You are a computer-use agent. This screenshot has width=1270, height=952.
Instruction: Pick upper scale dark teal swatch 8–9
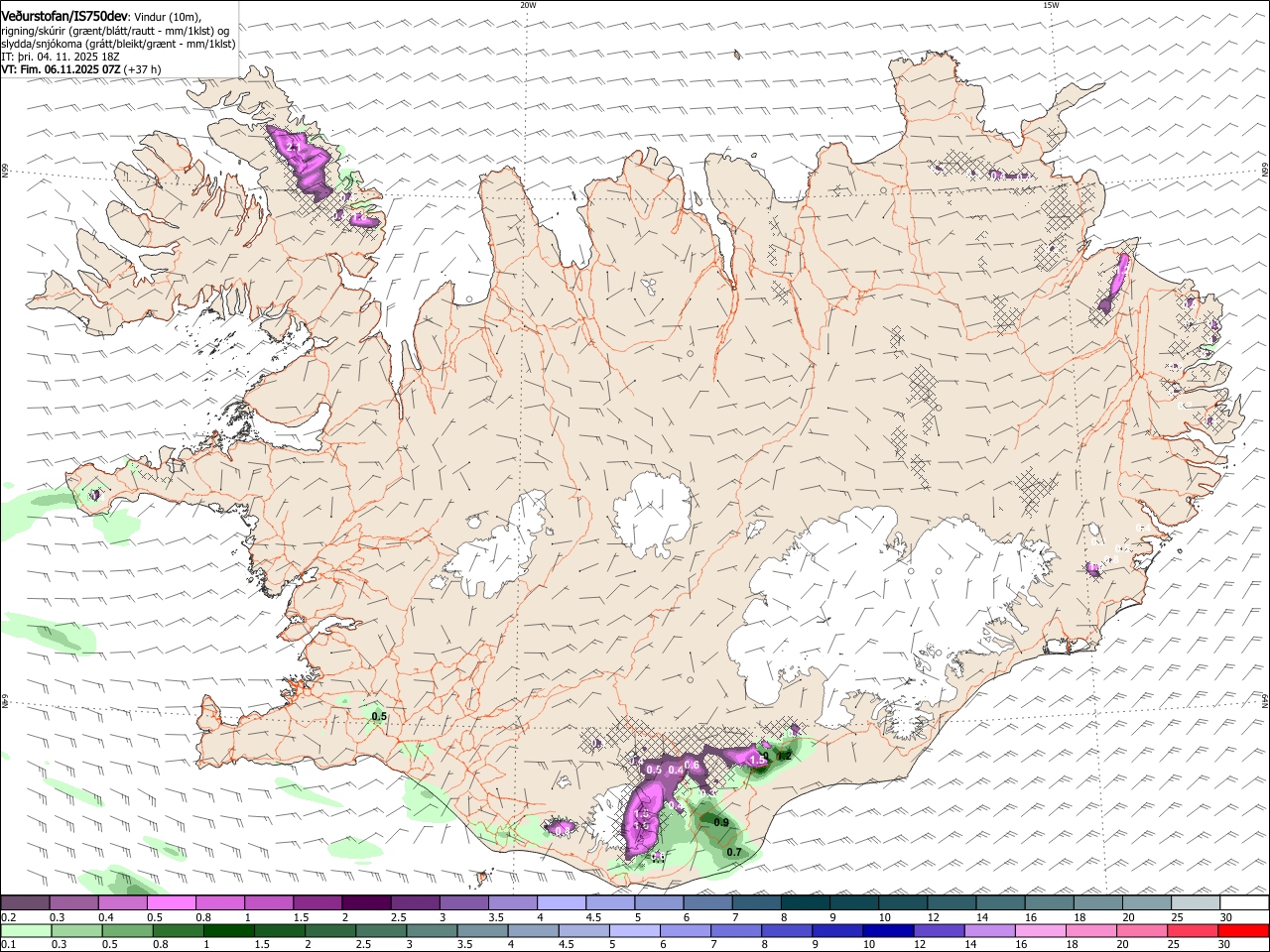805,902
